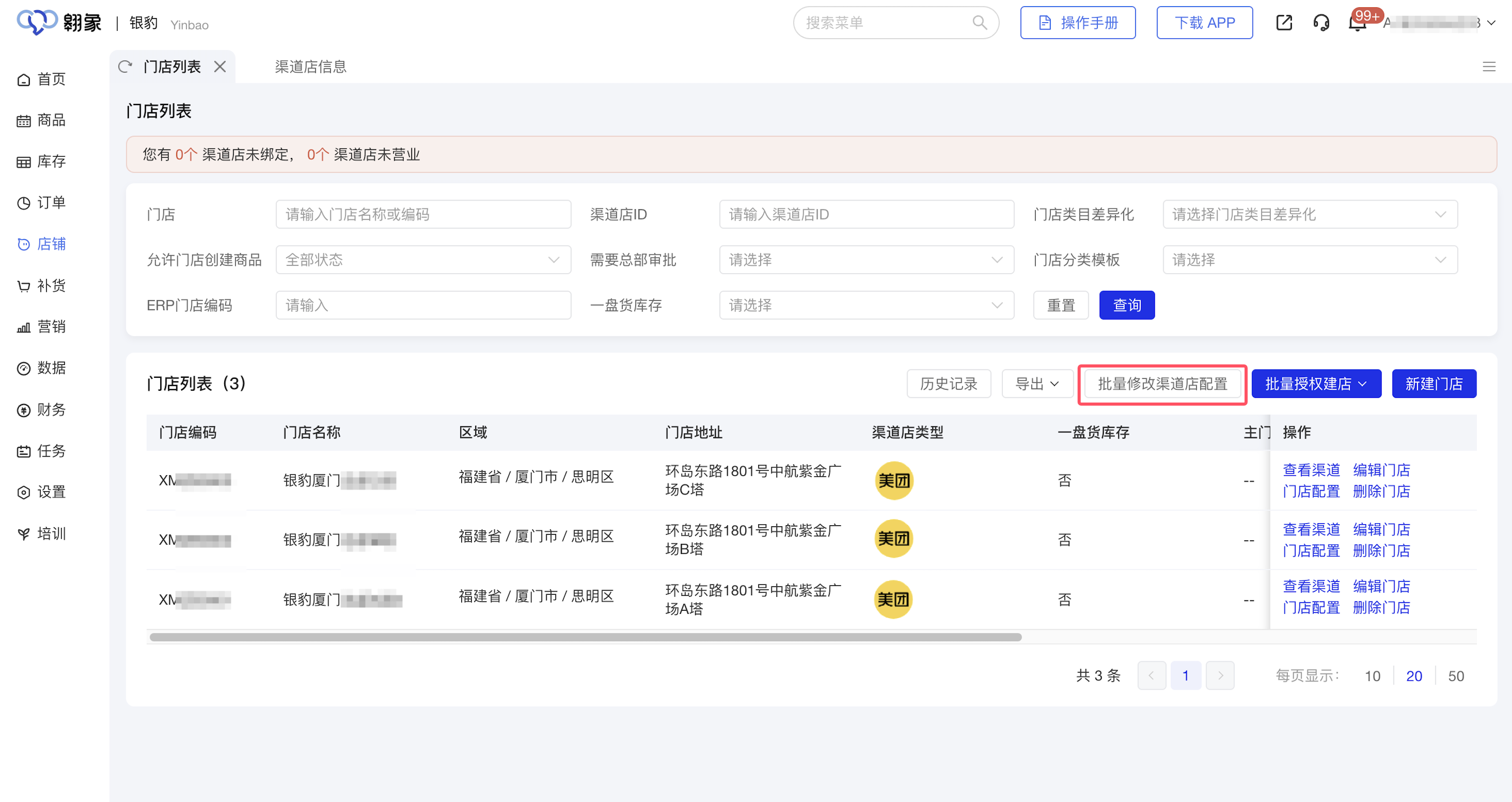Image resolution: width=1512 pixels, height=802 pixels.
Task: Click the horizontal table scrollbar
Action: [585, 637]
